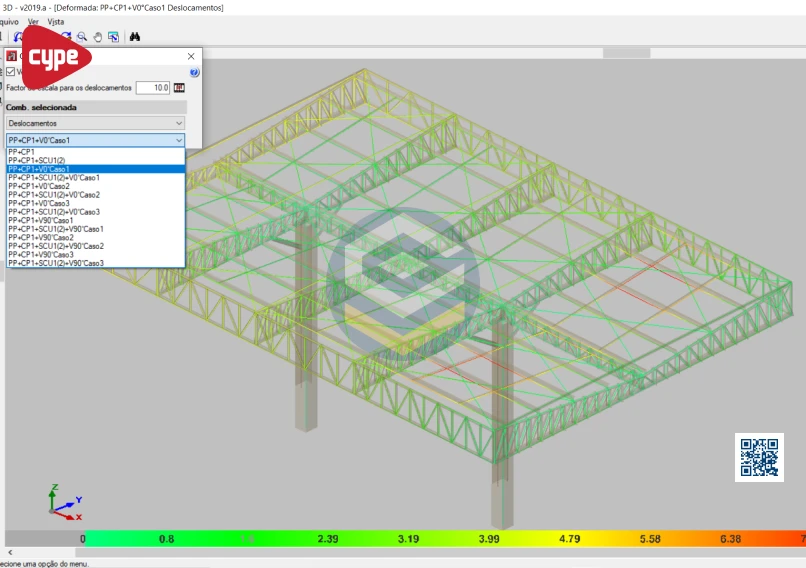Click the displacement scale factor input field
The width and height of the screenshot is (806, 568).
pyautogui.click(x=153, y=88)
